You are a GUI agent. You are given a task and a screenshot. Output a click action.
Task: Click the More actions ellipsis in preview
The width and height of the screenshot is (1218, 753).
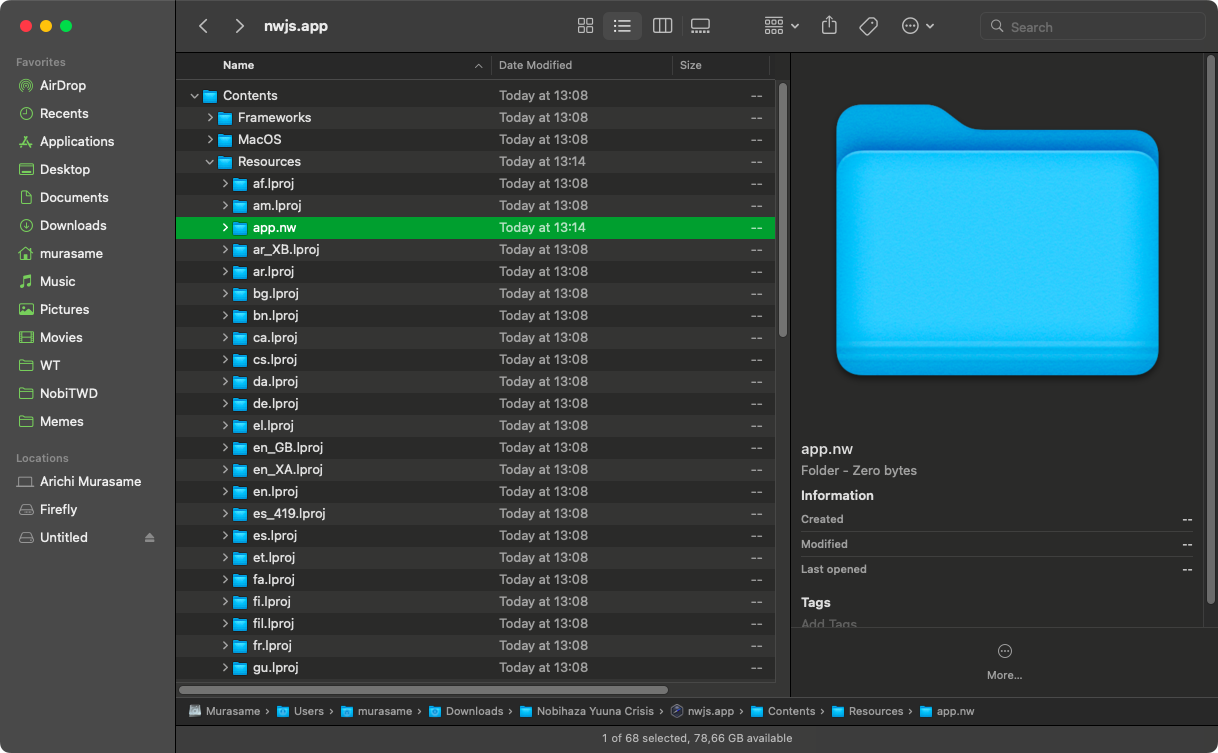1004,651
